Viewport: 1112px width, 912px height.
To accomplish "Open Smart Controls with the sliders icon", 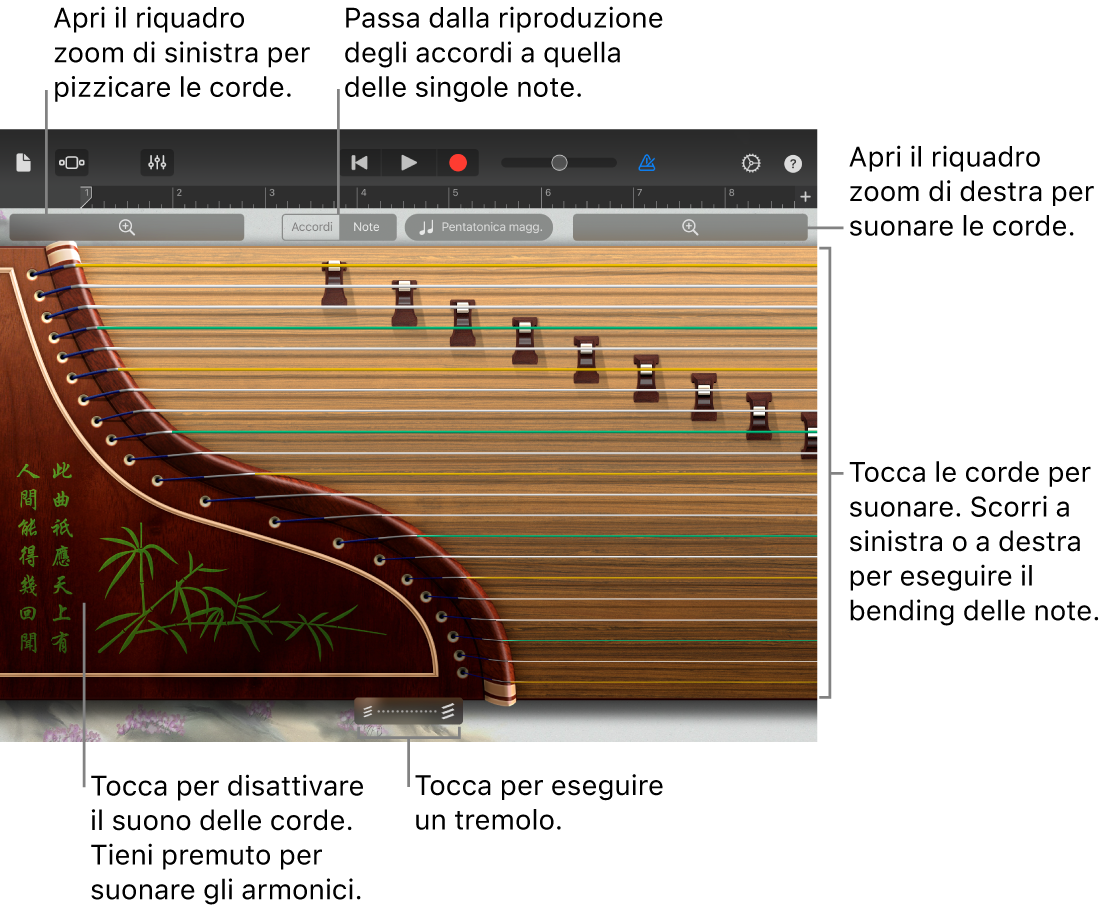I will click(x=156, y=162).
